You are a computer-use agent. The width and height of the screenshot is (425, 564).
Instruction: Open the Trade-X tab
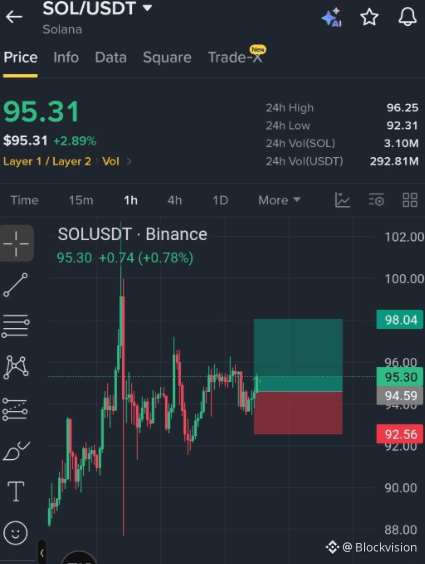pyautogui.click(x=236, y=57)
